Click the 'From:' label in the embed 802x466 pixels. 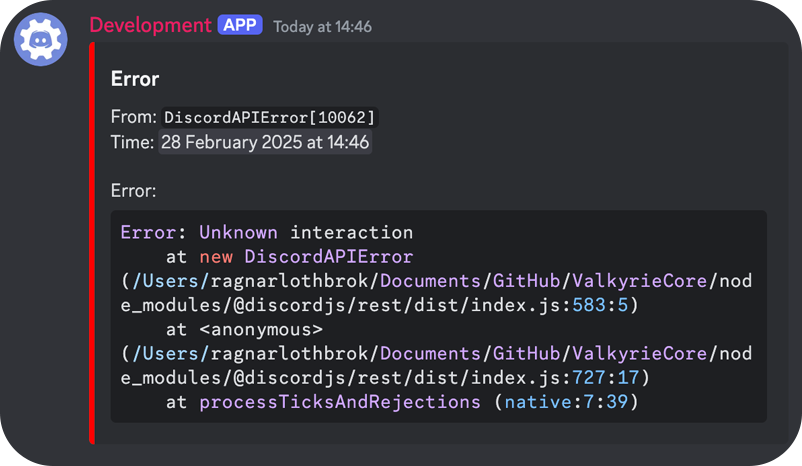click(134, 117)
